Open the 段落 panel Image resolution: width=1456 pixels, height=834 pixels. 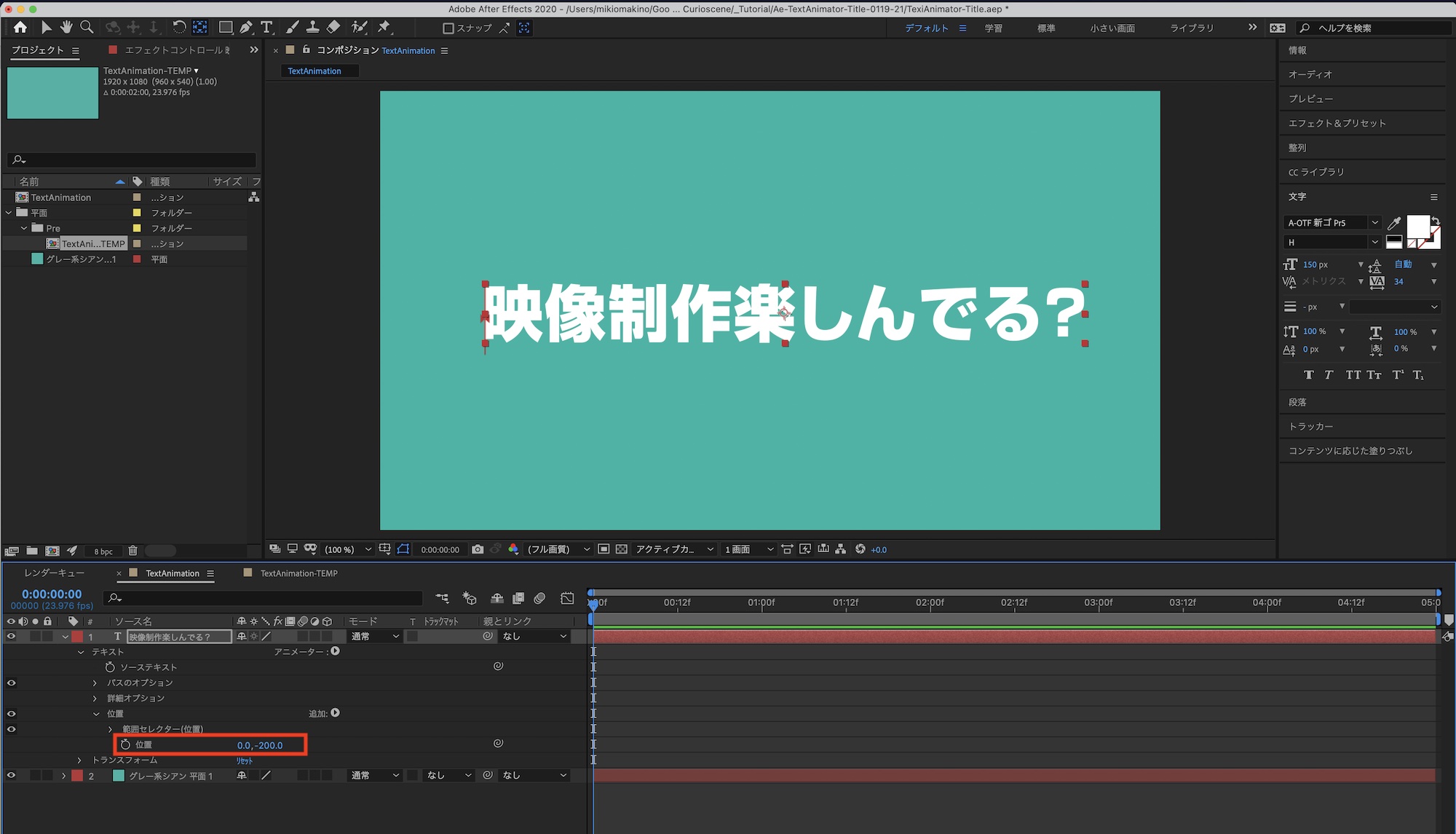click(x=1297, y=402)
